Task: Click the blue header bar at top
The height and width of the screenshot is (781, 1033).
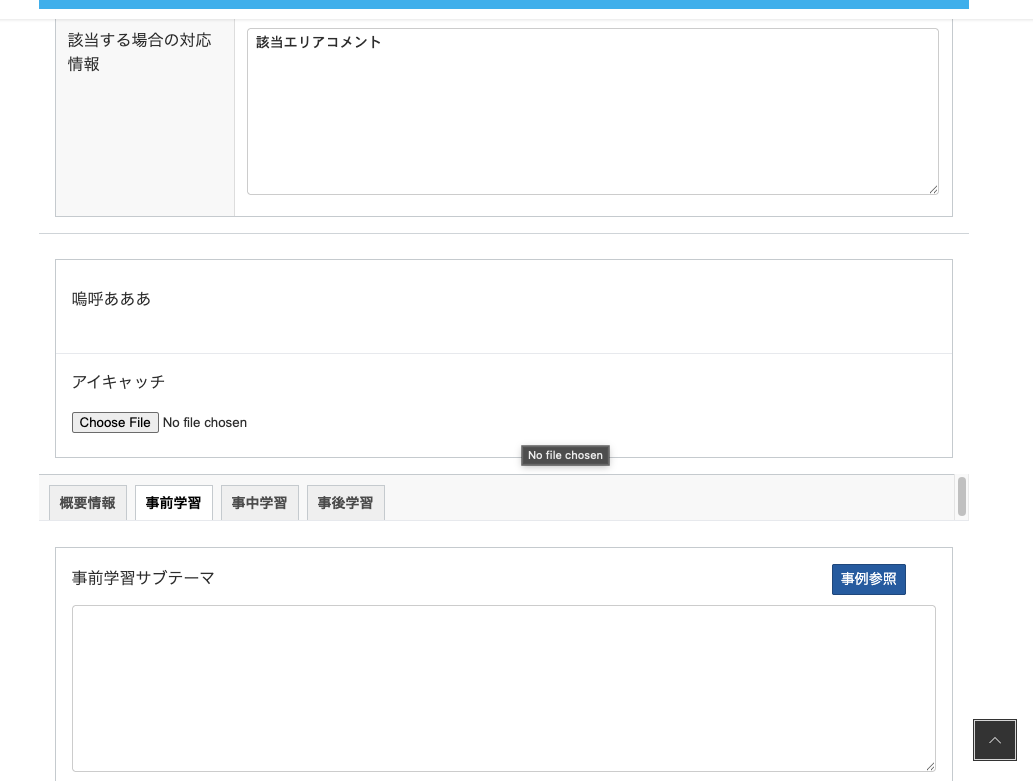Action: tap(503, 4)
